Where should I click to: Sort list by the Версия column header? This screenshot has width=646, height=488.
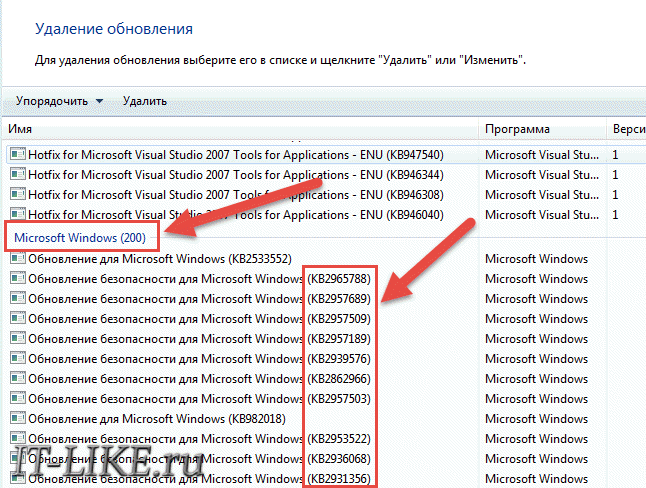626,129
